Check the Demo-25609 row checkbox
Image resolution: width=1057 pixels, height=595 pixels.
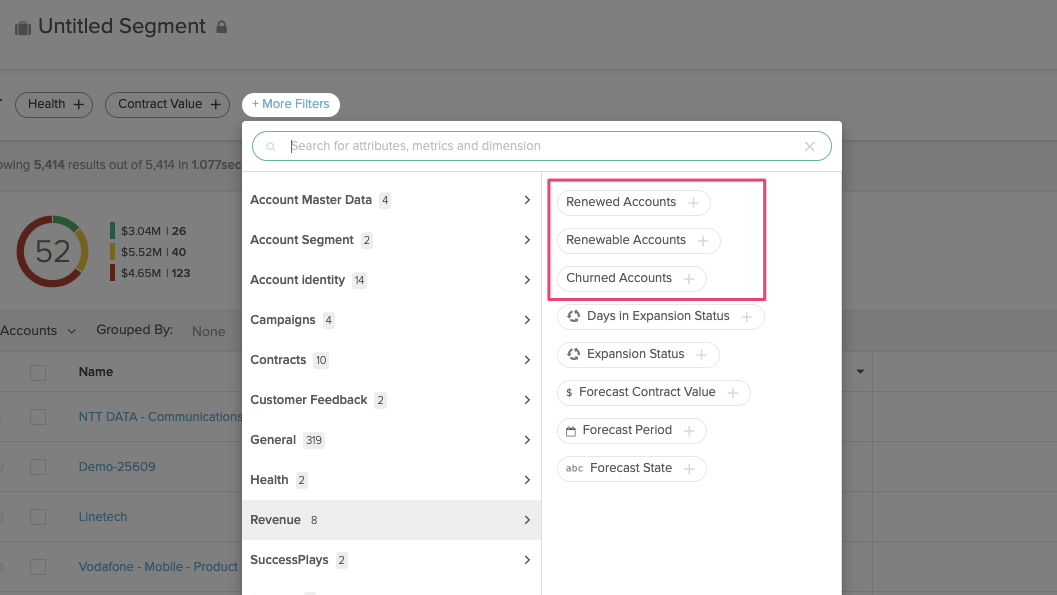pyautogui.click(x=38, y=467)
